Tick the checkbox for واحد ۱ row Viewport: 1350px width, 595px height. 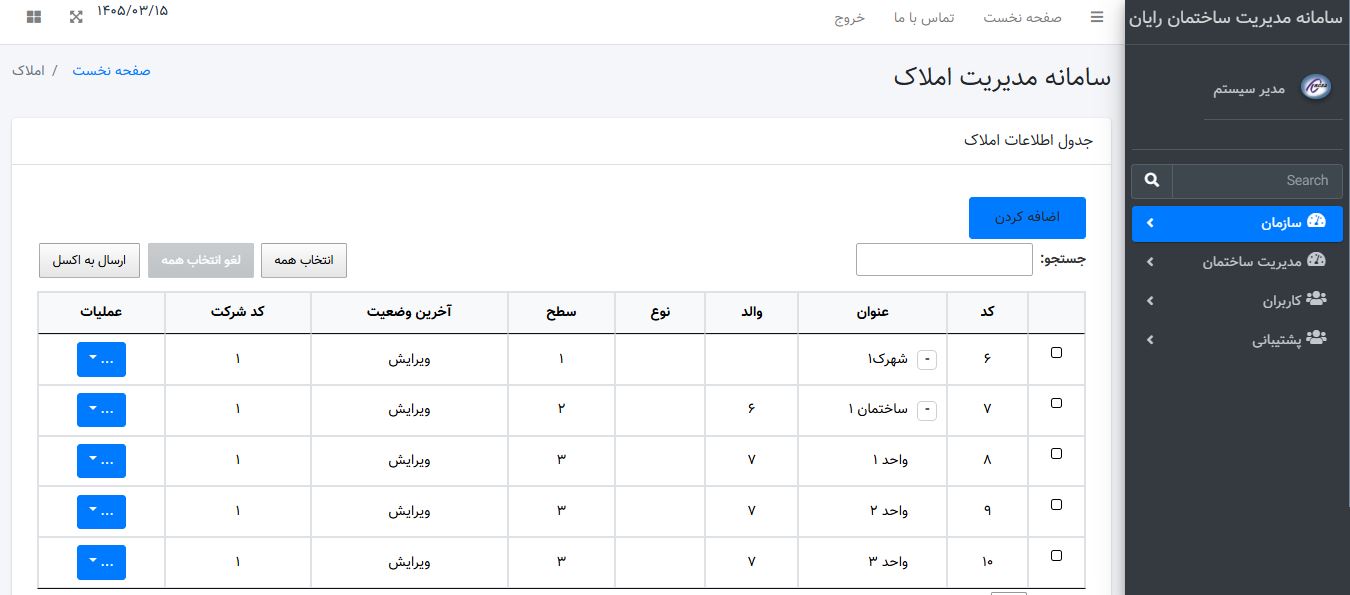(1057, 454)
